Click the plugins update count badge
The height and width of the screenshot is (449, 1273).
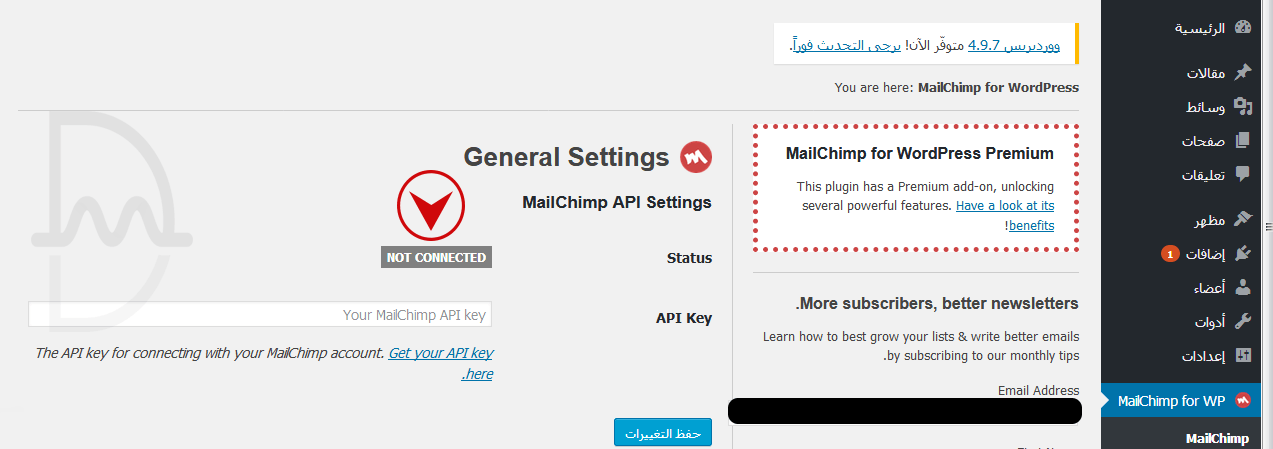[x=1170, y=255]
